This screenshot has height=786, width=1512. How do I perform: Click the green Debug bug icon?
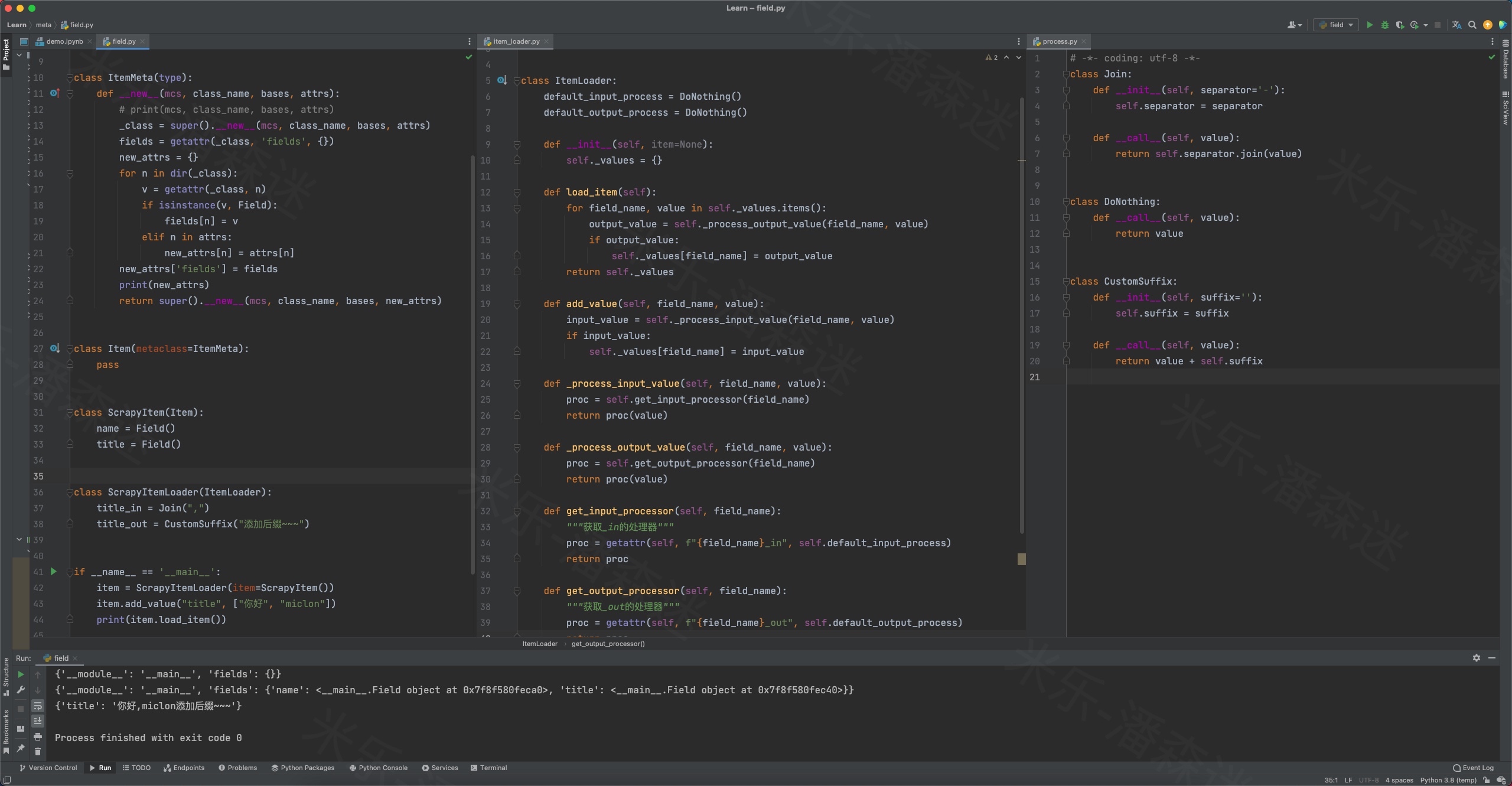(x=1384, y=25)
